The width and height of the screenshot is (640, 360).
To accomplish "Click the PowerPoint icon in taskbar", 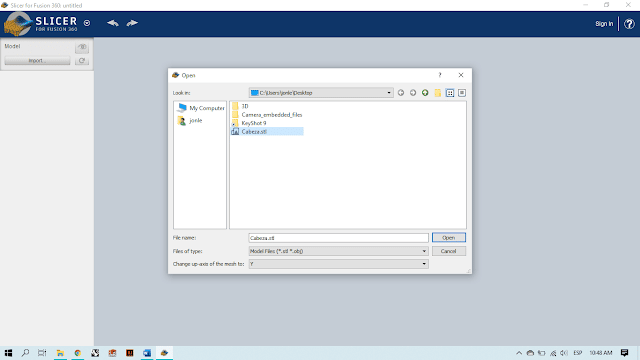I will pyautogui.click(x=112, y=353).
